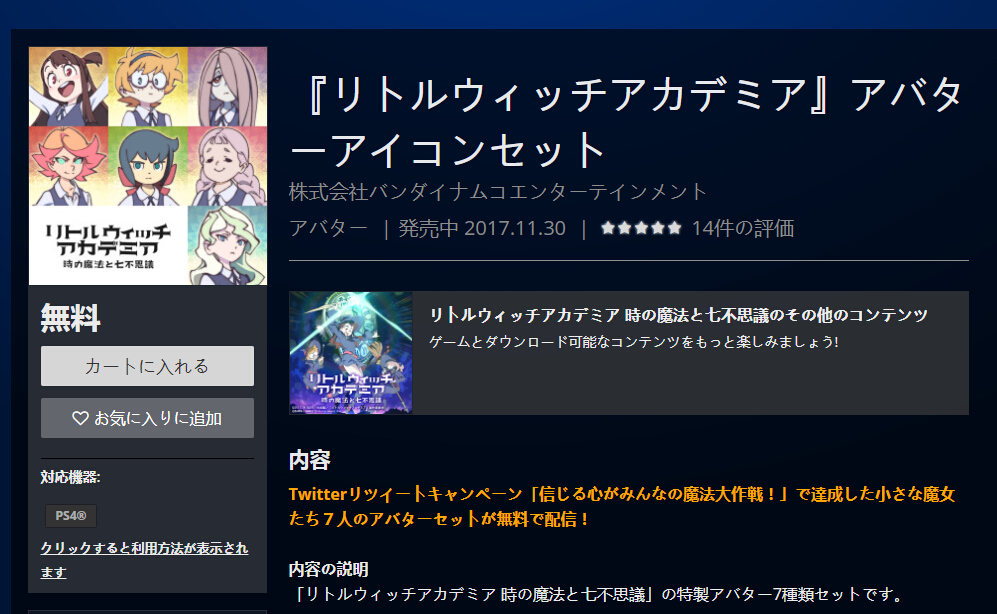Click the orange-haired Amanda avatar icon
The width and height of the screenshot is (997, 614).
tap(68, 166)
